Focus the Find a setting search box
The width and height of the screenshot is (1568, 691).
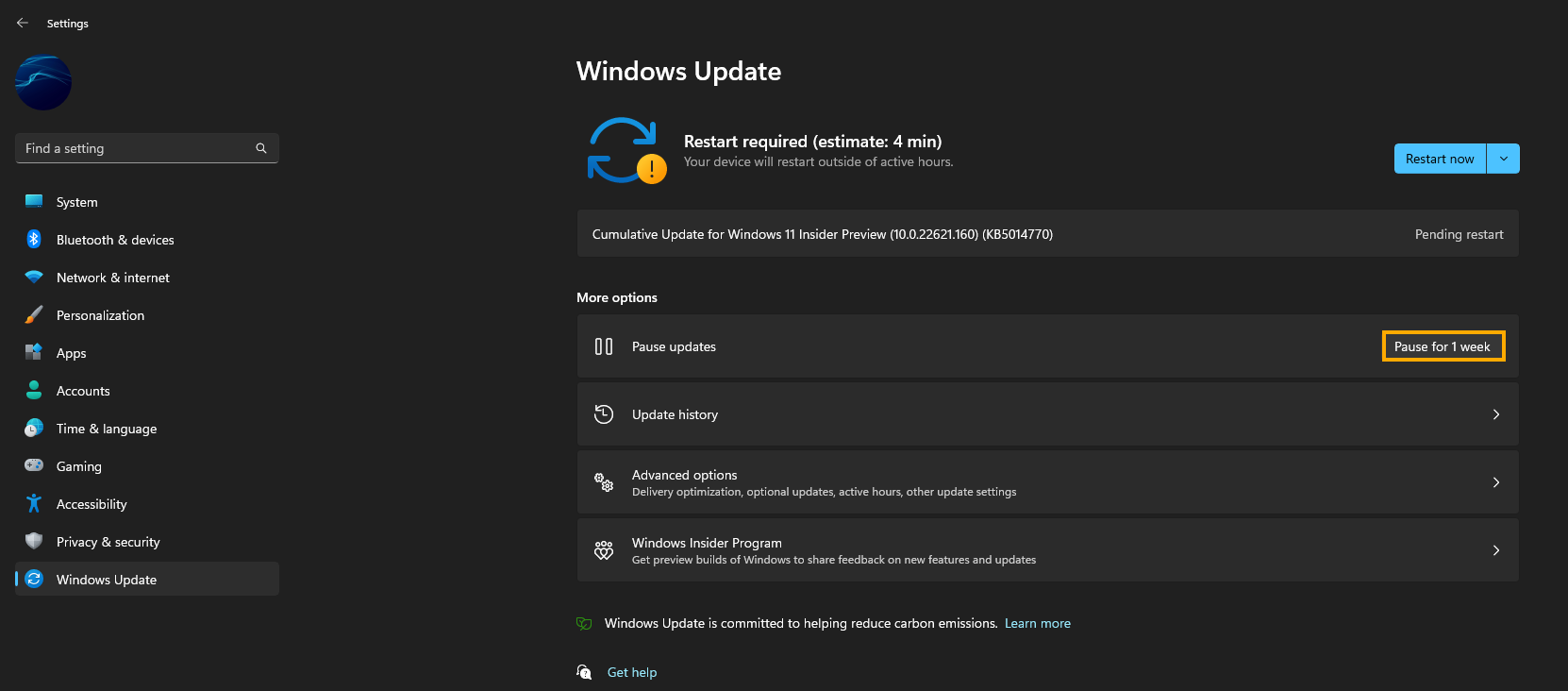coord(147,148)
